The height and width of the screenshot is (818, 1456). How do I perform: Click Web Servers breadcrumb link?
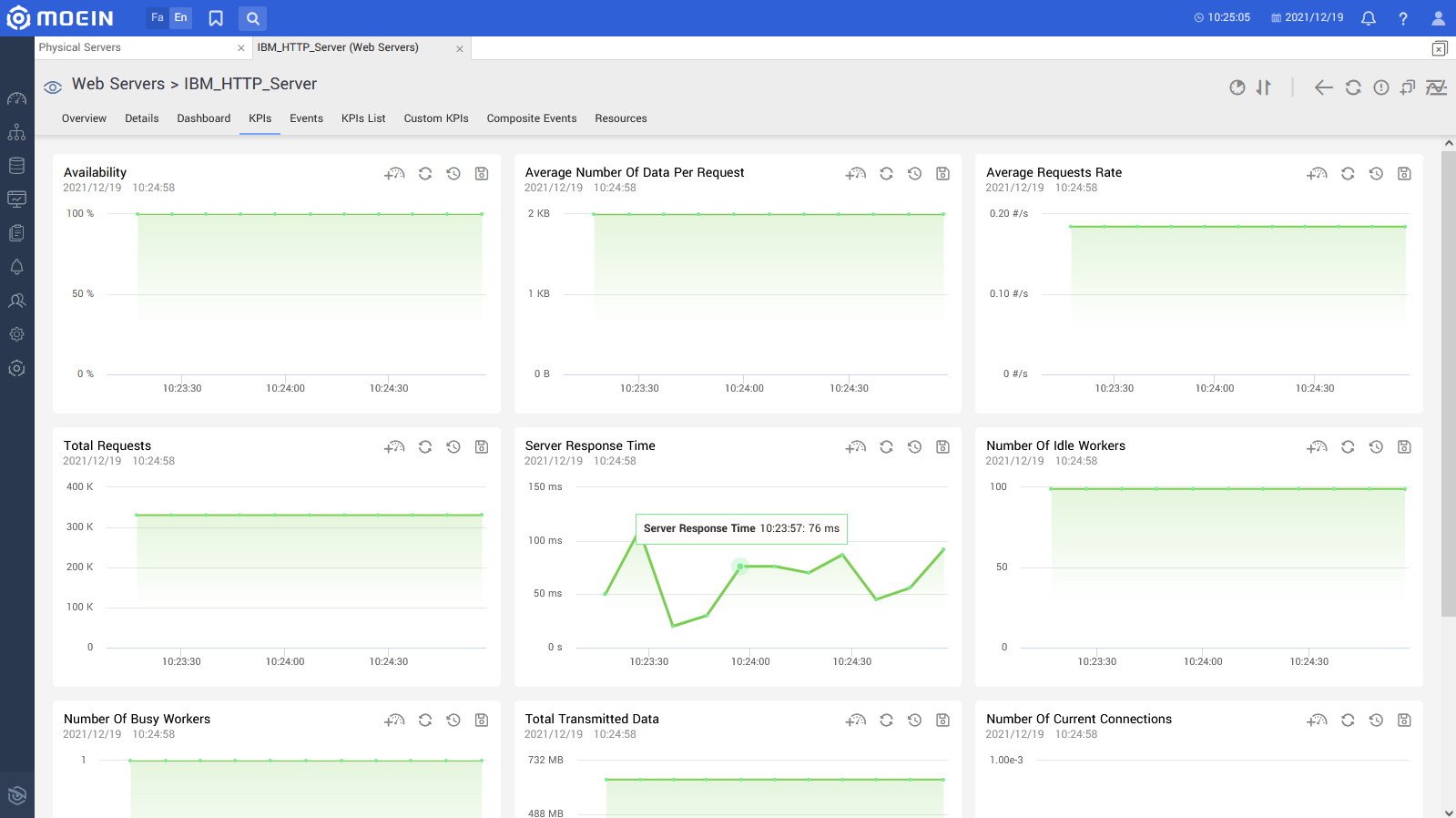[x=118, y=84]
